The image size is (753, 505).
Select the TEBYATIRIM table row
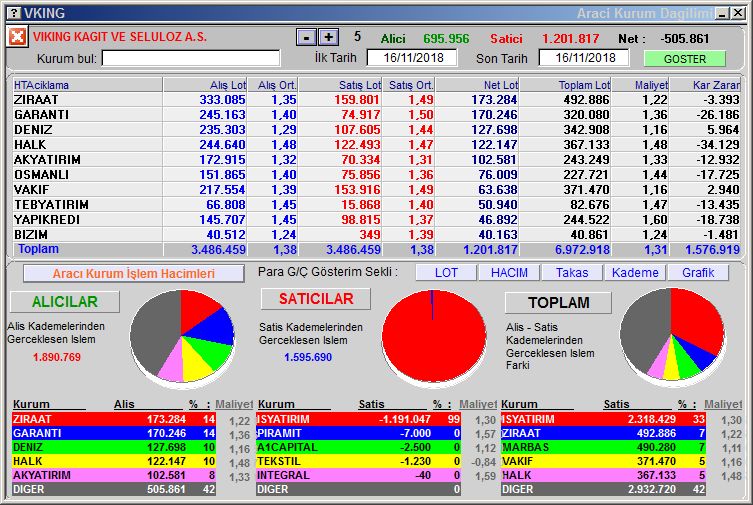[376, 204]
